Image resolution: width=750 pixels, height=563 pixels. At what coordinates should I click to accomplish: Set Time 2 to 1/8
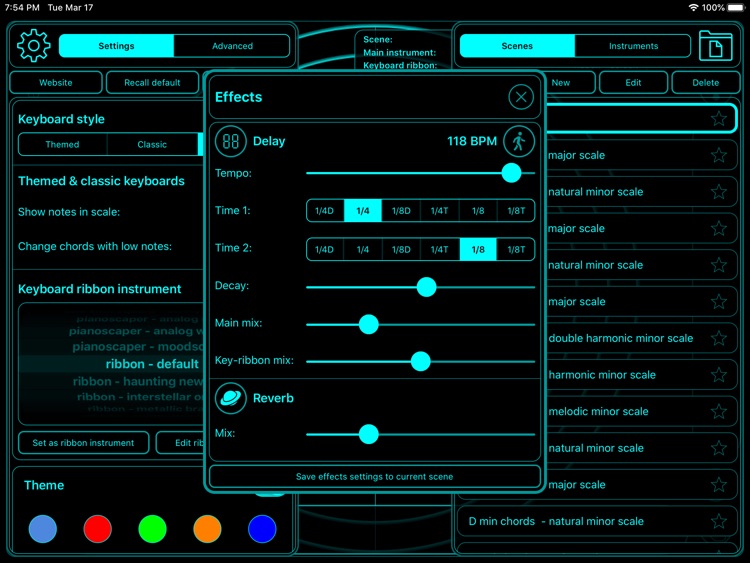pyautogui.click(x=478, y=250)
